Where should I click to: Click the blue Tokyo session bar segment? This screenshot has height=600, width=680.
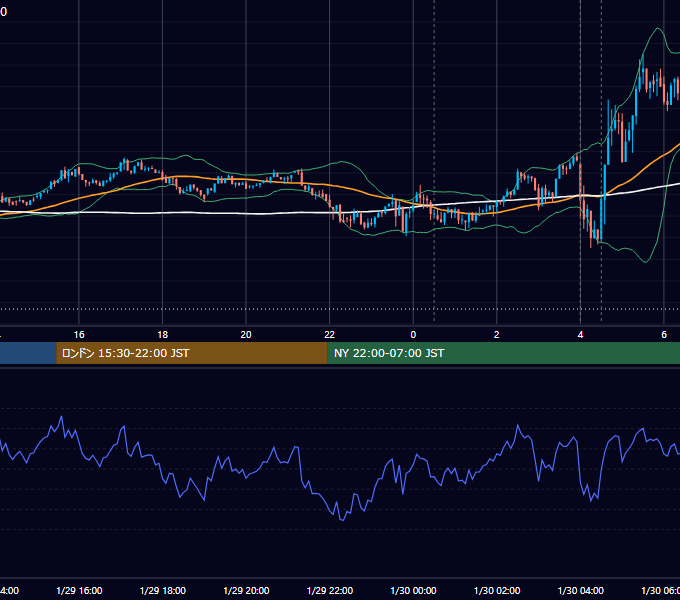[28, 353]
